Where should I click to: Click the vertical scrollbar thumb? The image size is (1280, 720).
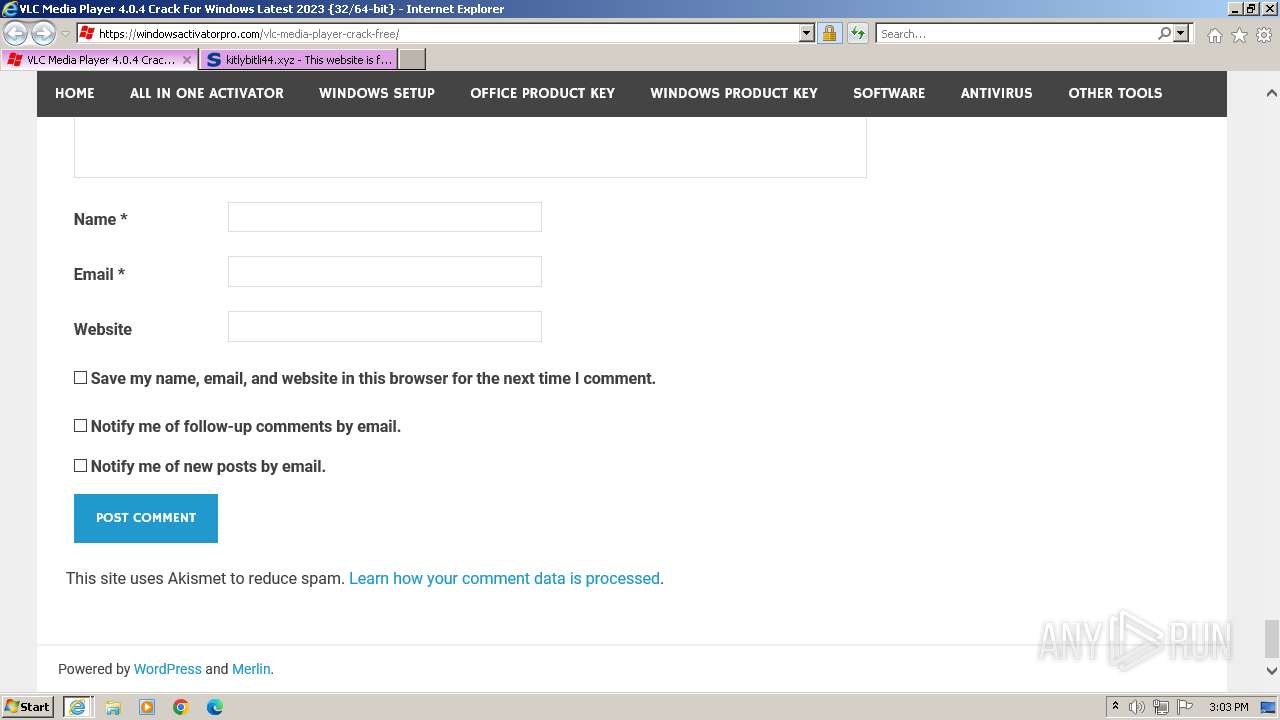pos(1271,640)
